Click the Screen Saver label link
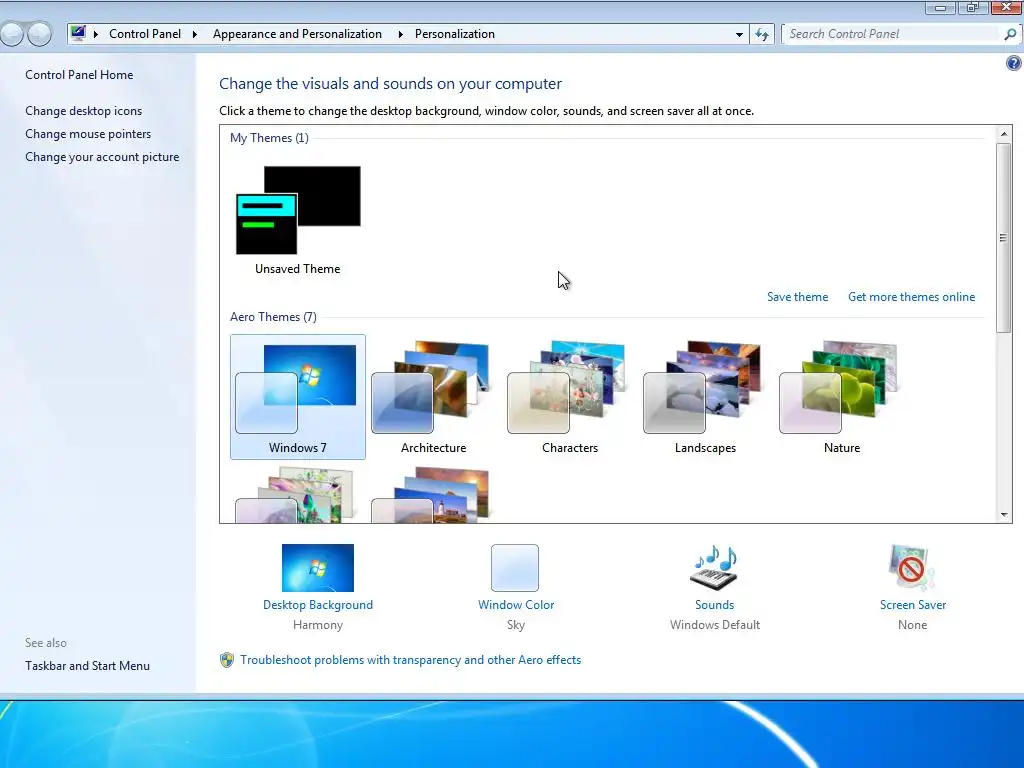The width and height of the screenshot is (1024, 768). pyautogui.click(x=912, y=605)
